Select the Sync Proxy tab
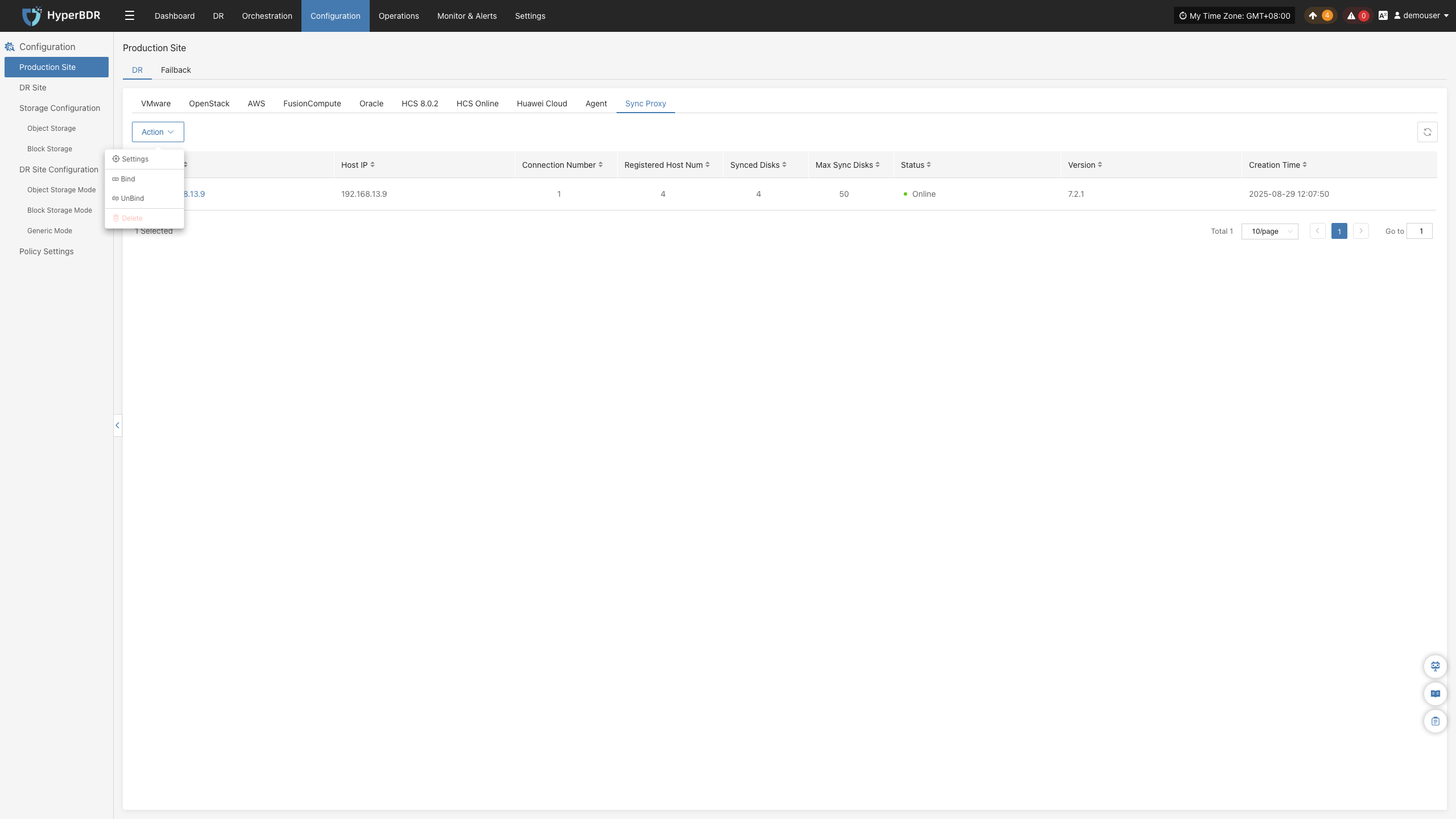1456x819 pixels. point(646,104)
